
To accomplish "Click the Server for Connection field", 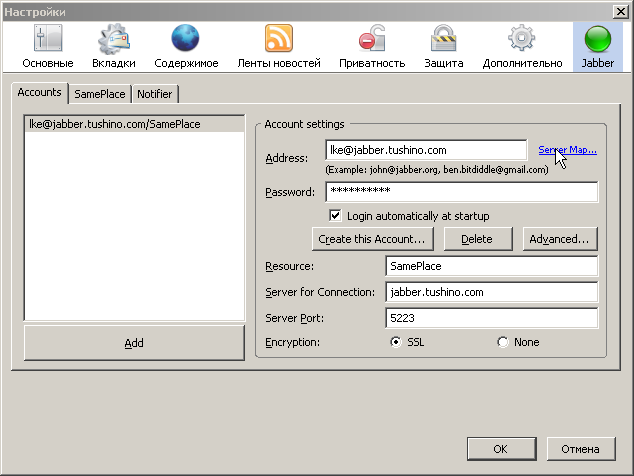I will coord(491,292).
